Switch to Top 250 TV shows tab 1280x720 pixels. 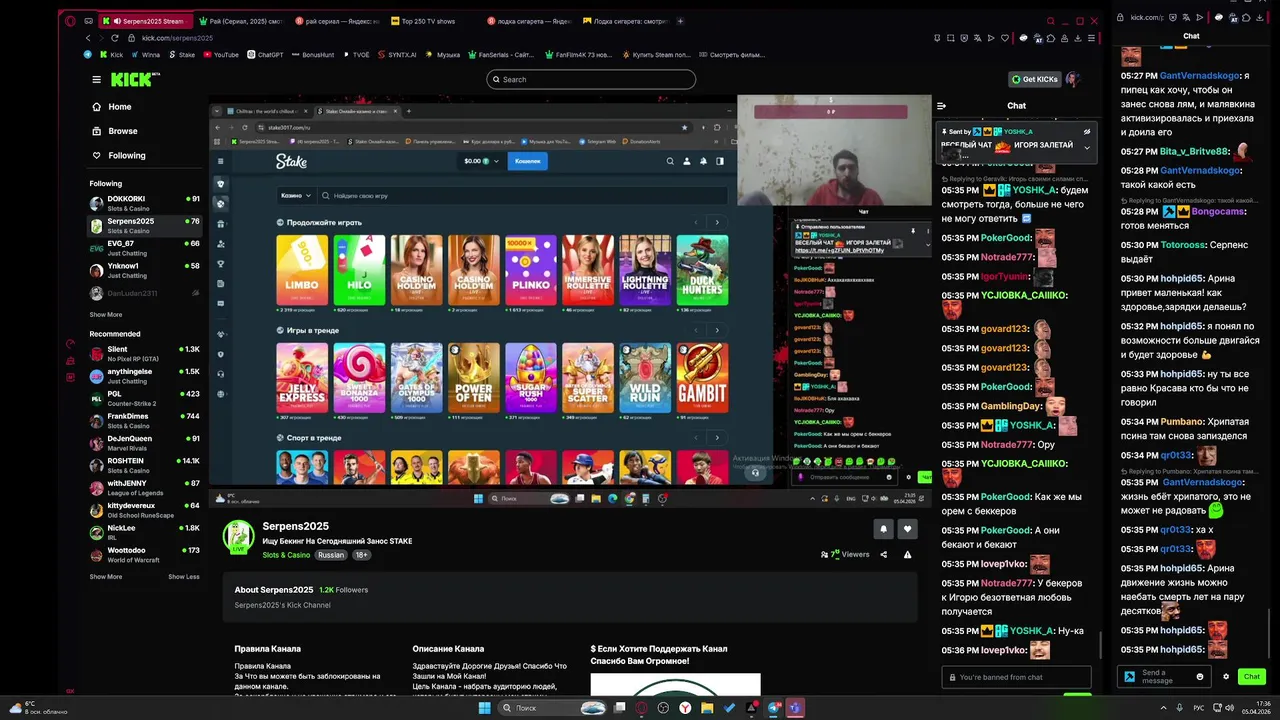[x=427, y=21]
